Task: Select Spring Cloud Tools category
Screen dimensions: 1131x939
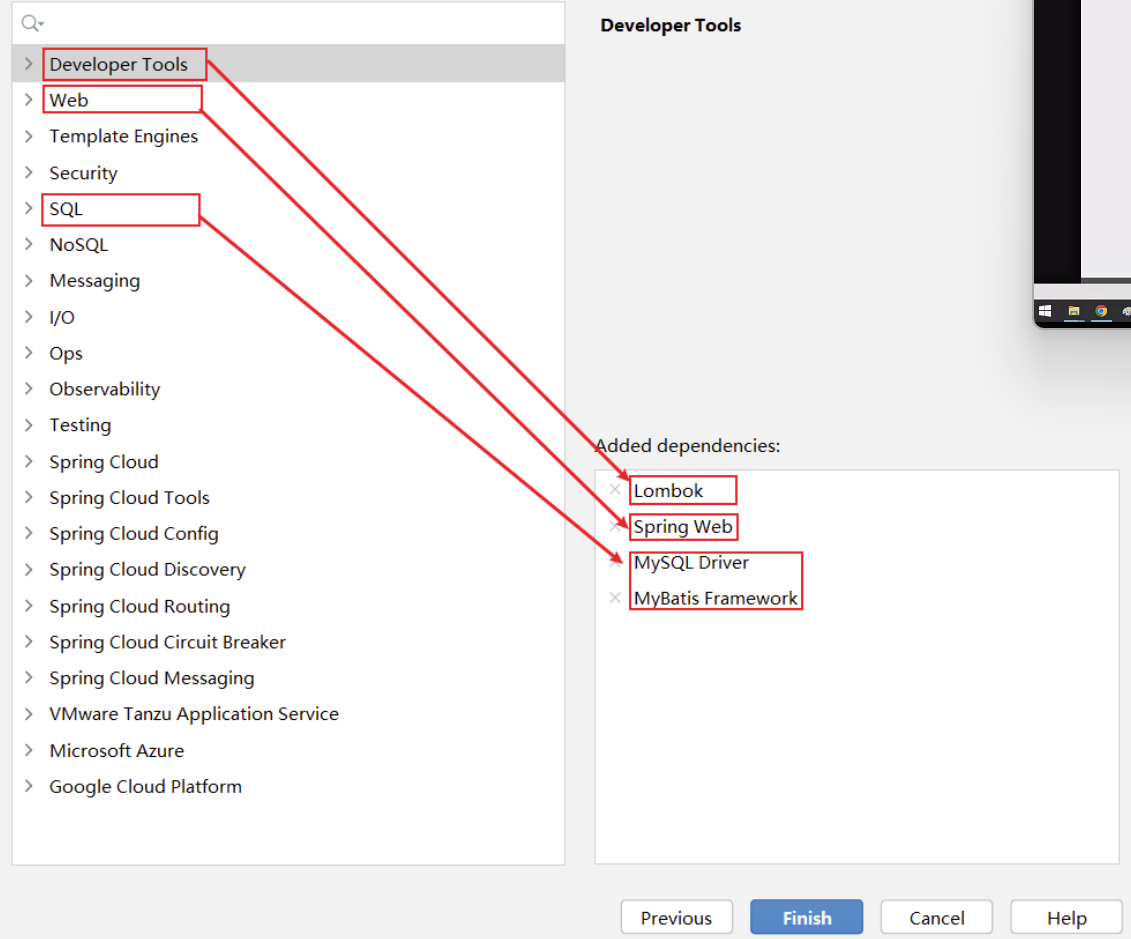Action: (129, 498)
